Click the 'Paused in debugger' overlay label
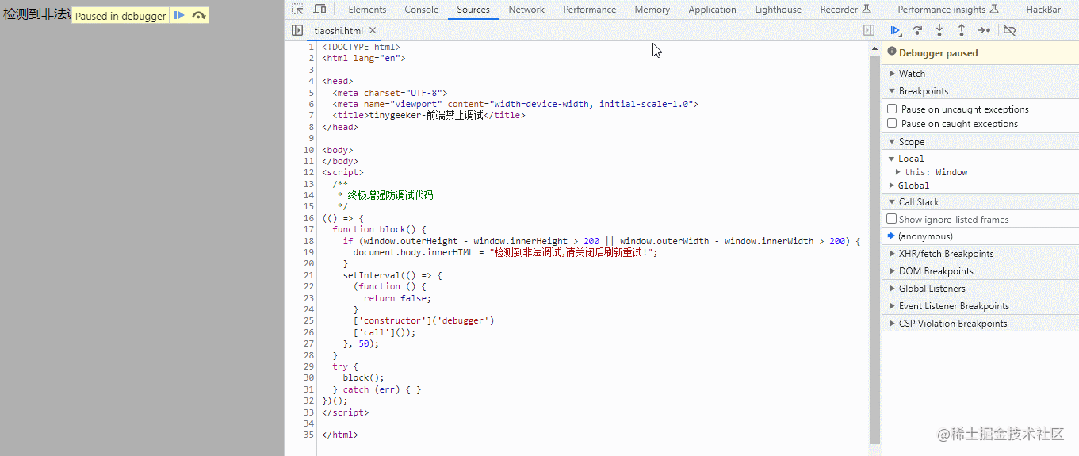Screen dimensions: 1079x456 point(121,16)
